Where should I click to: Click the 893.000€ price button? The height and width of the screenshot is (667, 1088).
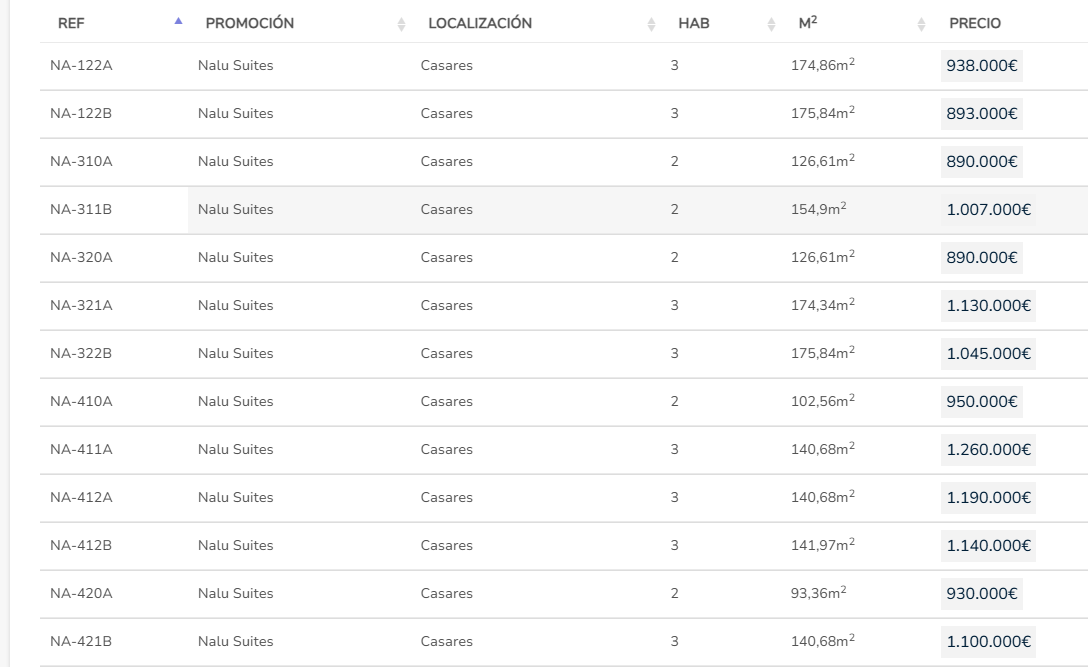pos(982,114)
